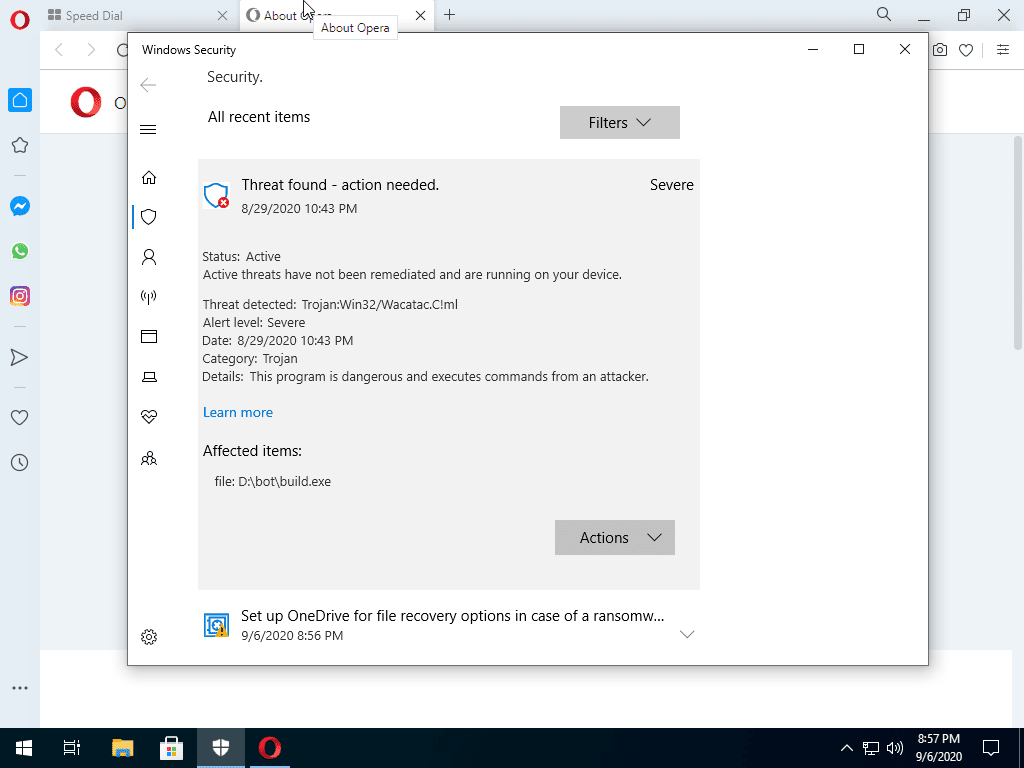Screen dimensions: 1024x768
Task: Click the Learn more link
Action: point(237,412)
